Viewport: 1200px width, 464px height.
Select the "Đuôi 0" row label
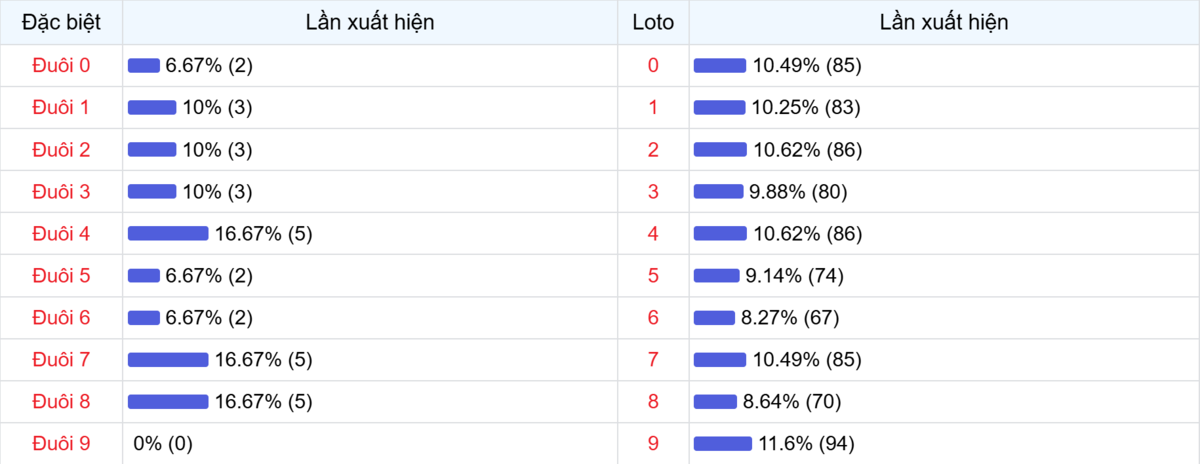(61, 65)
